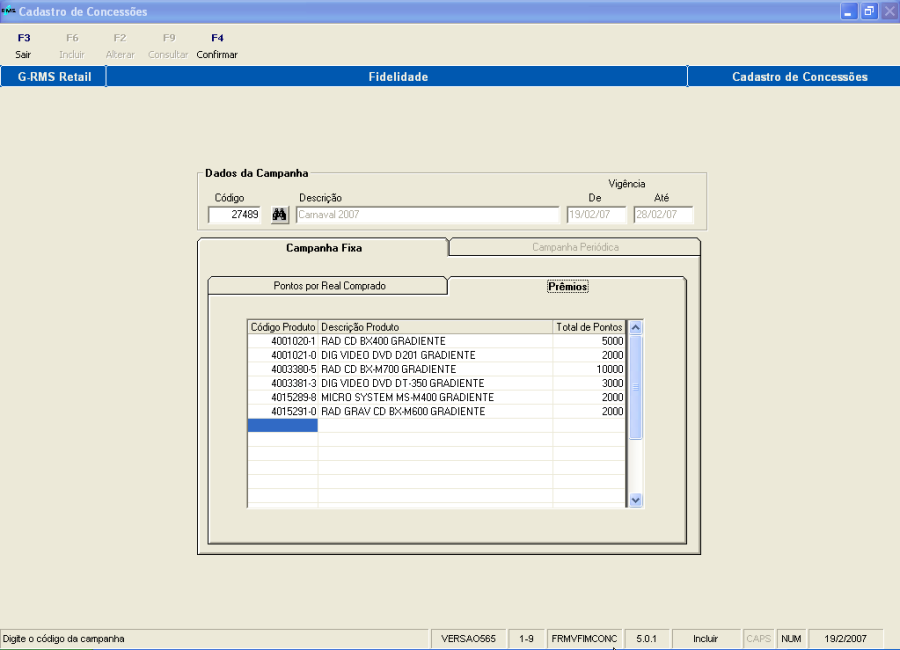Click the Código input field with 27489
This screenshot has width=900, height=650.
(234, 215)
